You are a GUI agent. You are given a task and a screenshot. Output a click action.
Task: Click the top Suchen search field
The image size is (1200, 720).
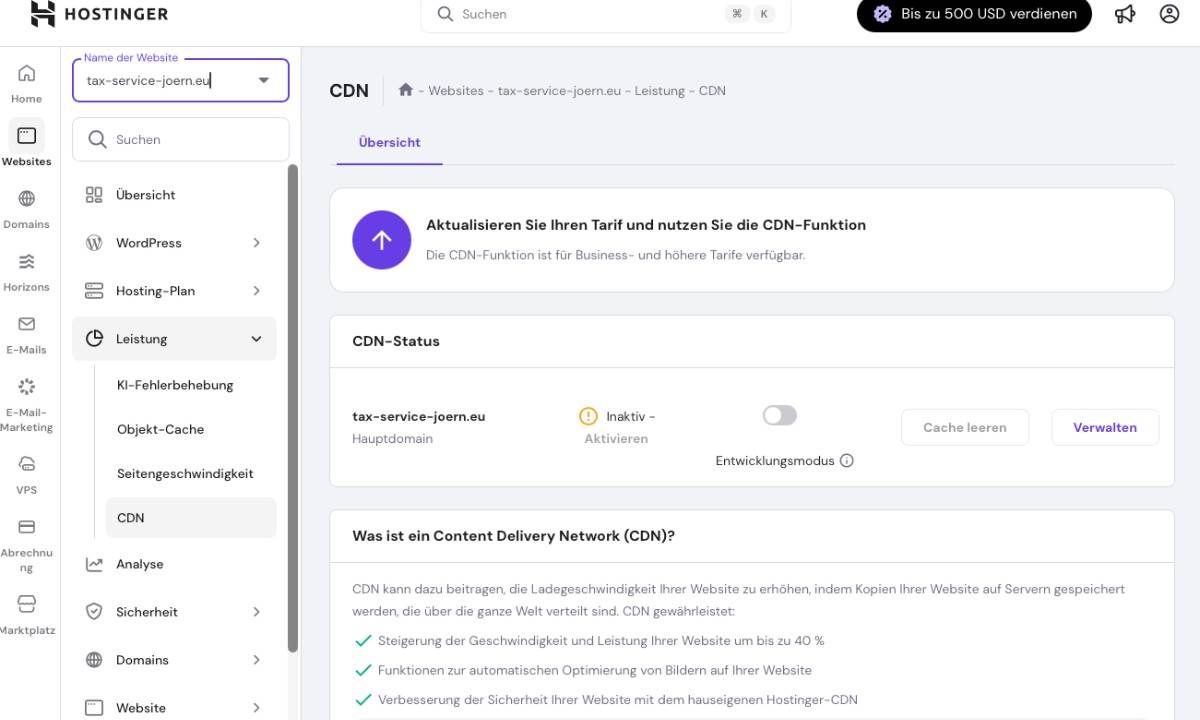590,15
